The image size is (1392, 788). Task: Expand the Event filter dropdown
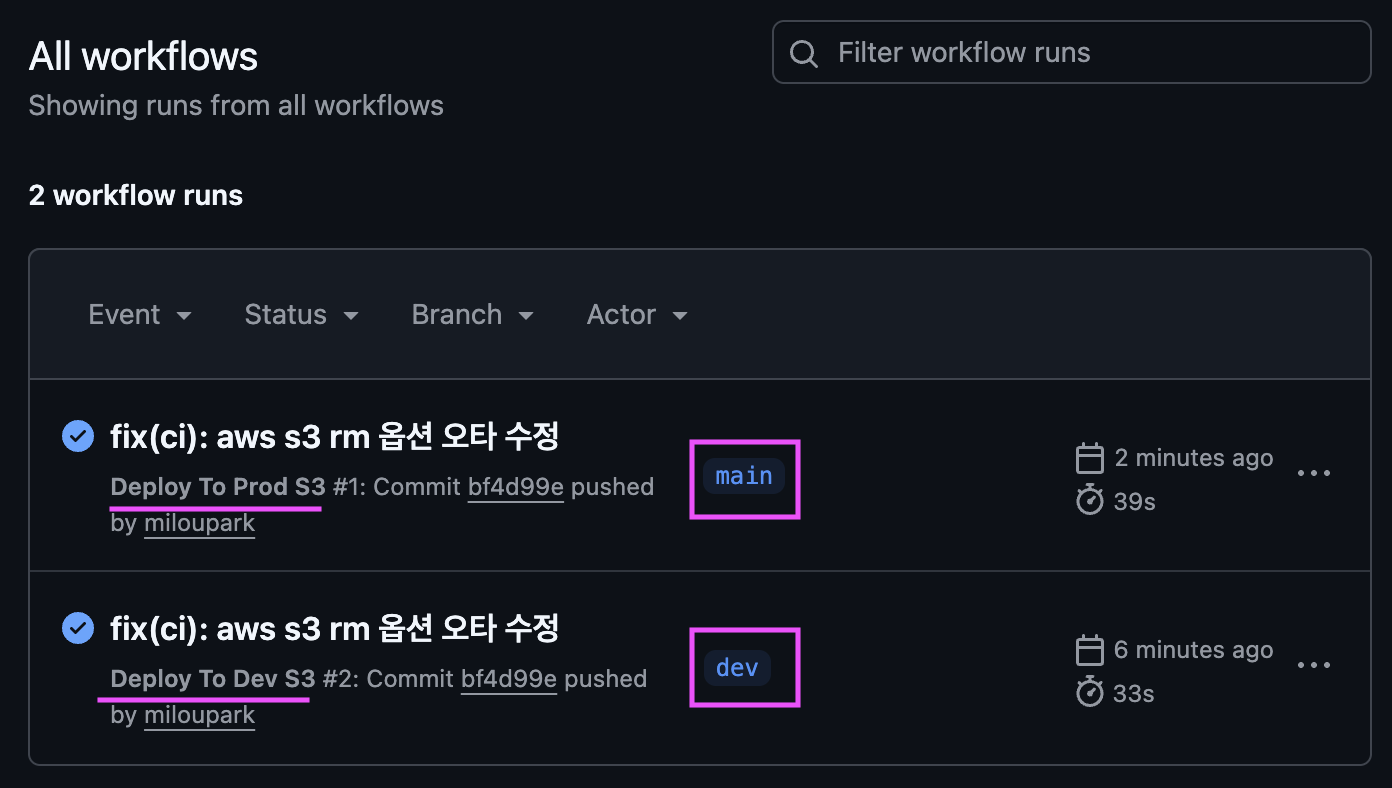pyautogui.click(x=140, y=315)
